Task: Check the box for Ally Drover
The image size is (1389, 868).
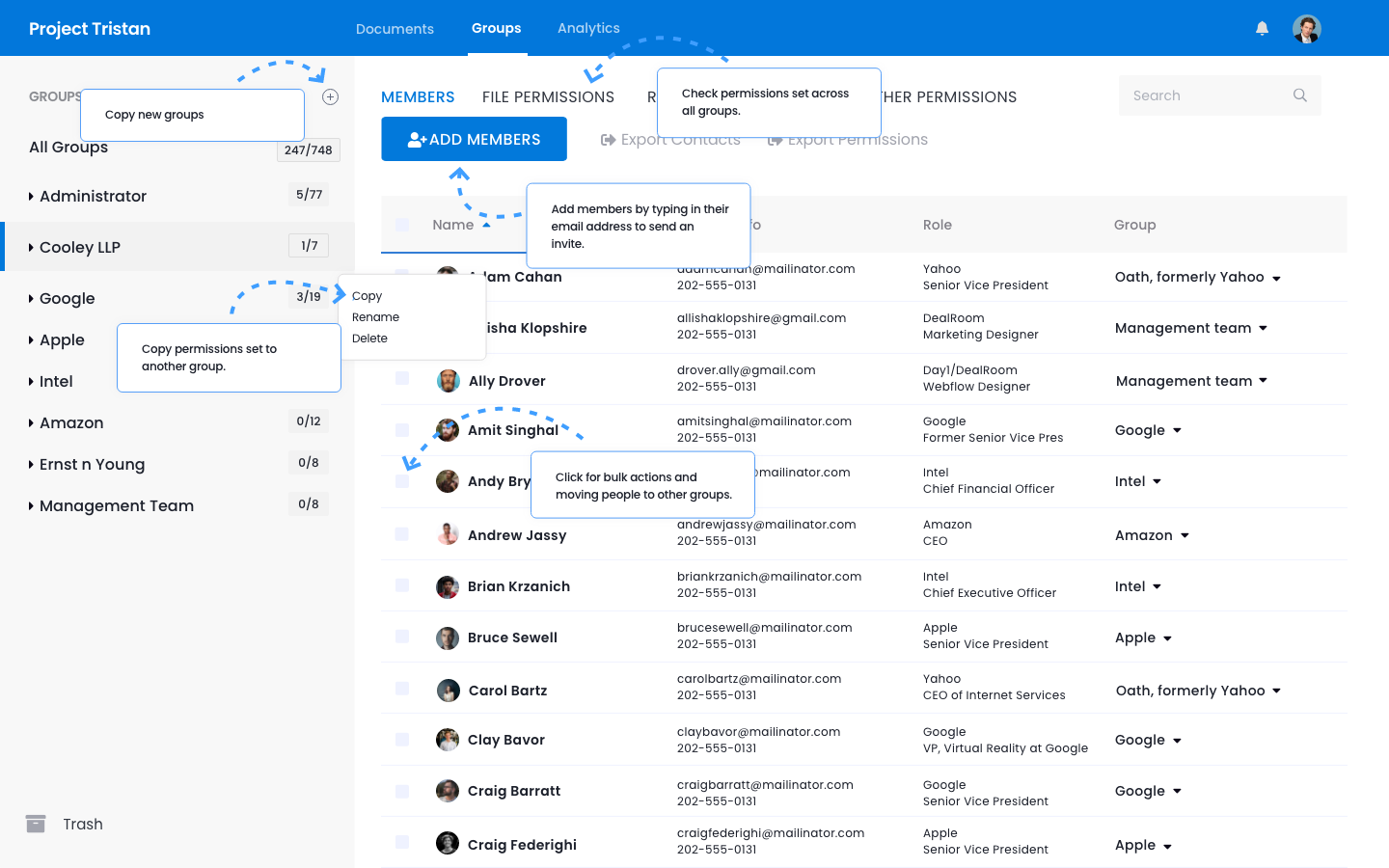Action: (x=402, y=378)
